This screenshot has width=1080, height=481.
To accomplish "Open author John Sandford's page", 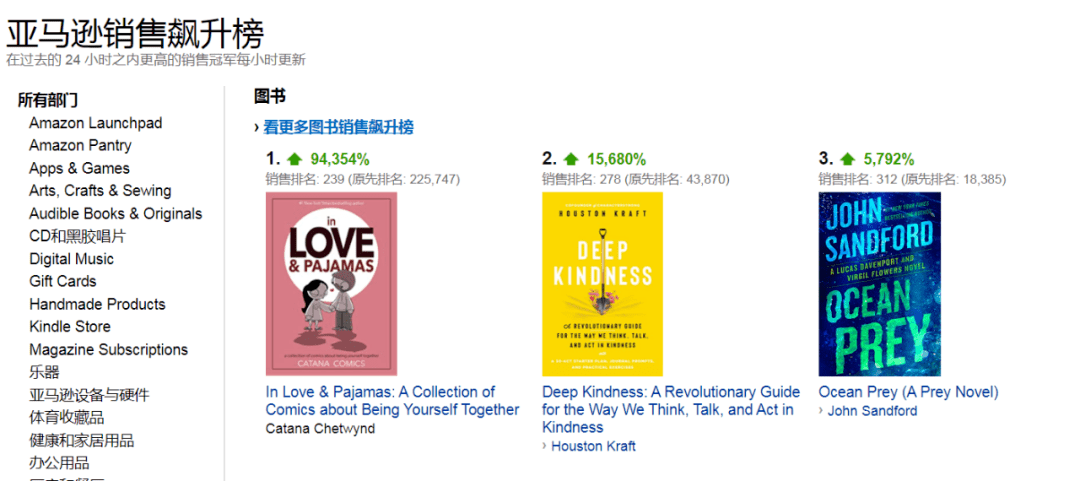I will 872,410.
